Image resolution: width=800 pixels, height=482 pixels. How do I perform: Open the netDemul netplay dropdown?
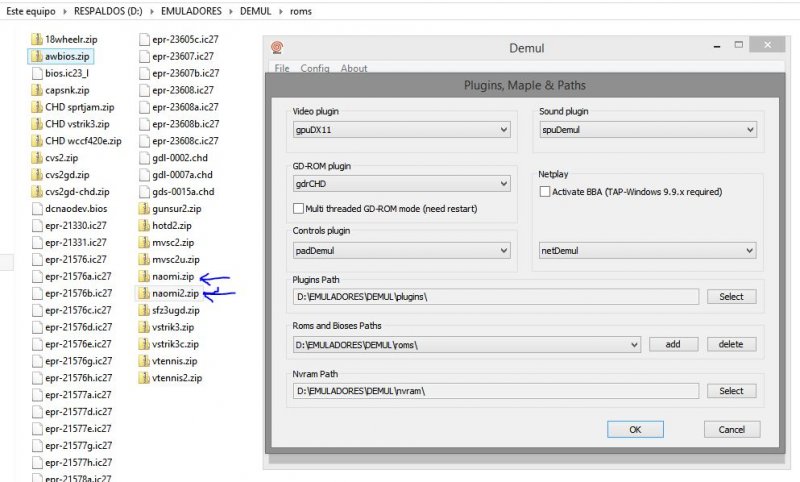click(x=648, y=250)
